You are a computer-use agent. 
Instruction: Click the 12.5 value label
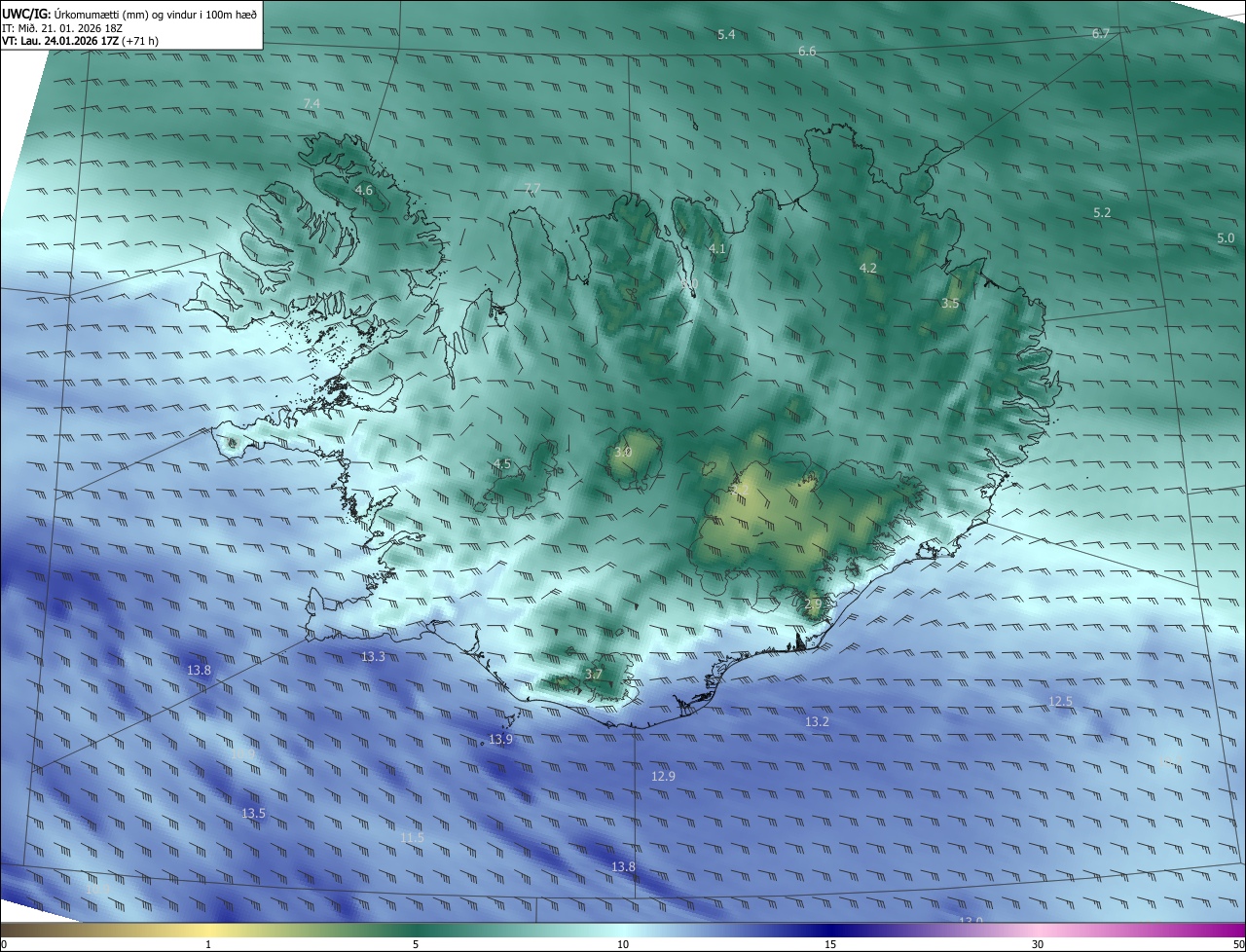[x=1060, y=702]
